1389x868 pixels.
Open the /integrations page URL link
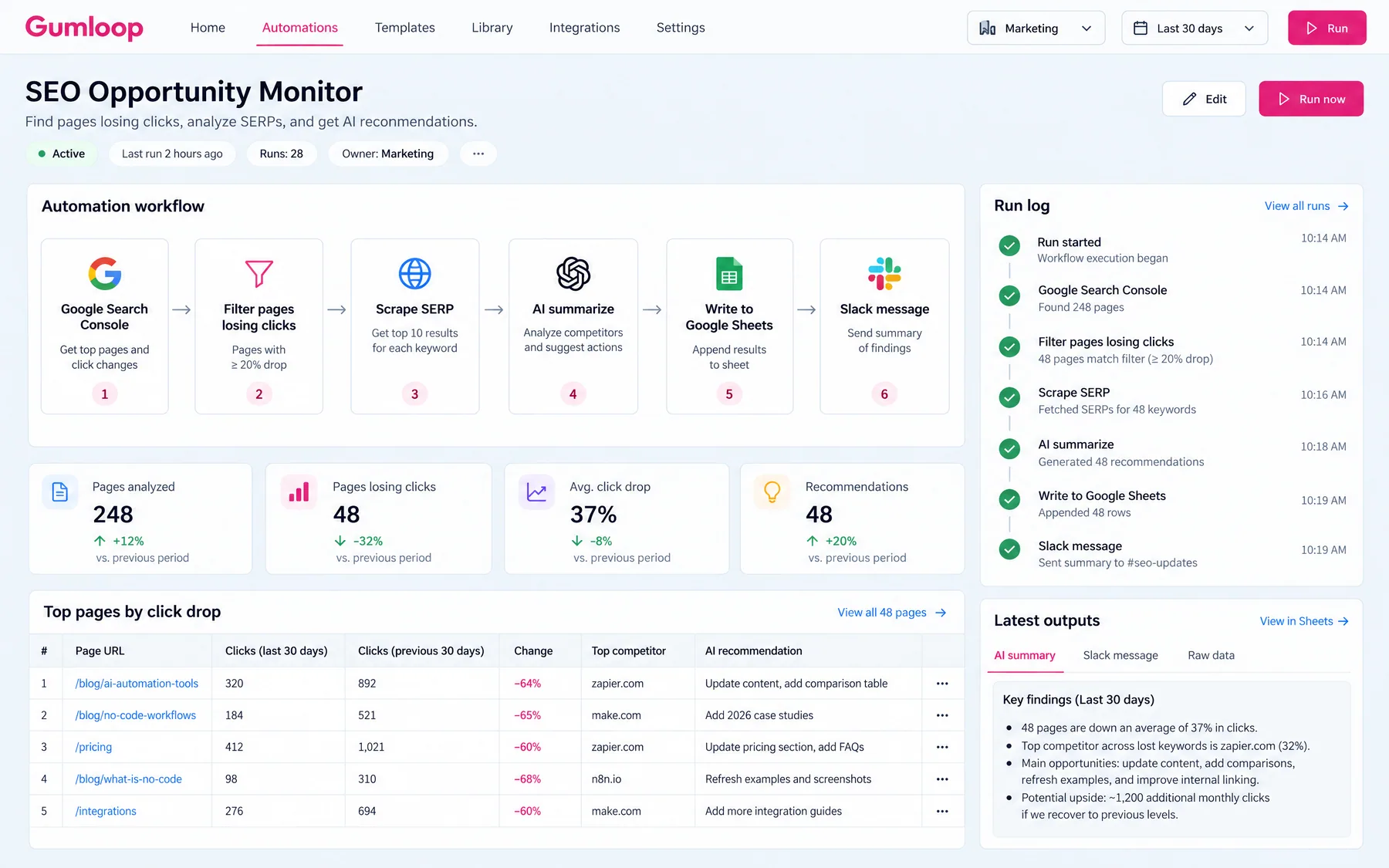point(106,811)
